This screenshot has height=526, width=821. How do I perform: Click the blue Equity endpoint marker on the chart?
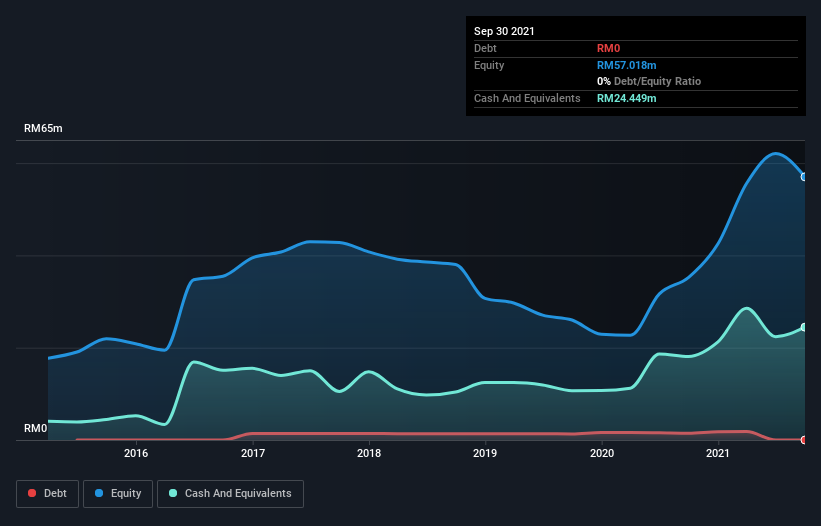tap(804, 177)
